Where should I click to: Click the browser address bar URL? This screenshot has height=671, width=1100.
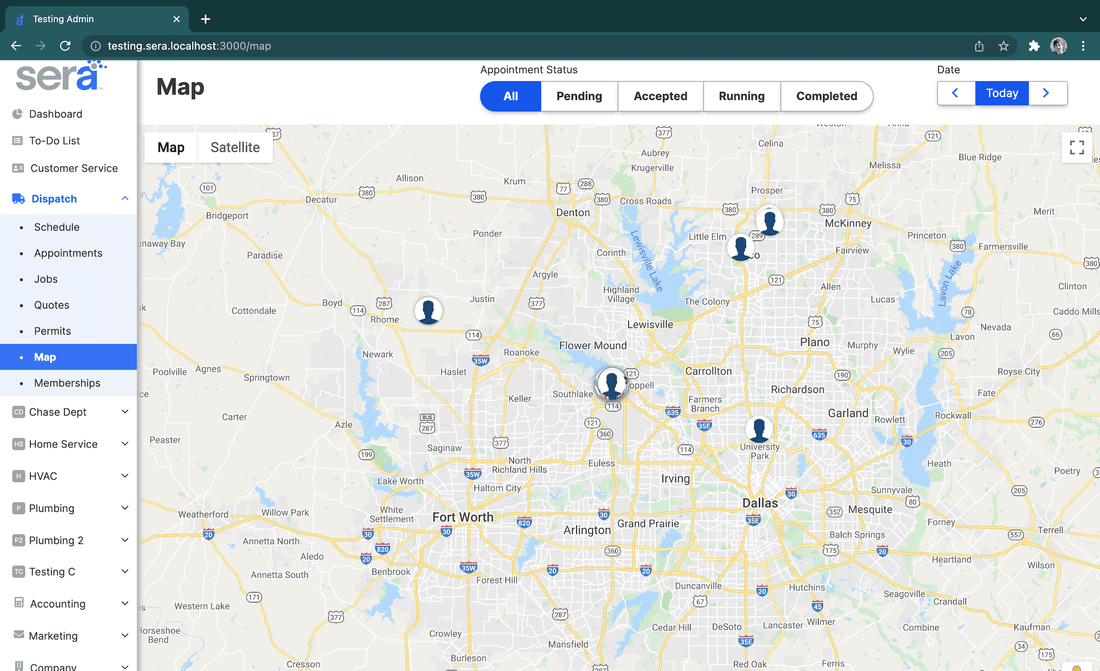(190, 46)
